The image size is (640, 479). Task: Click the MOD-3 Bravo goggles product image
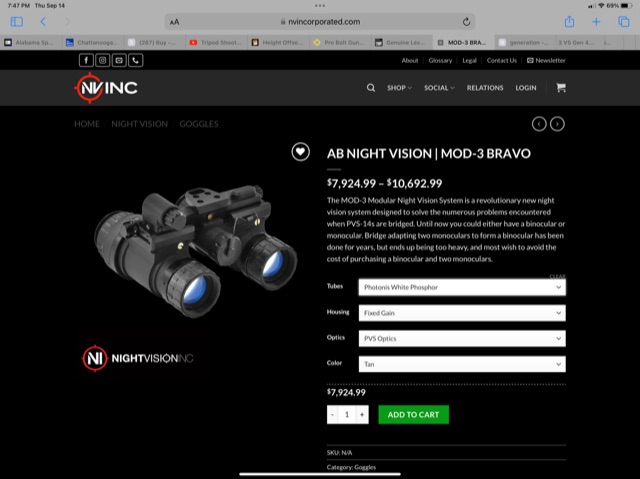(196, 251)
